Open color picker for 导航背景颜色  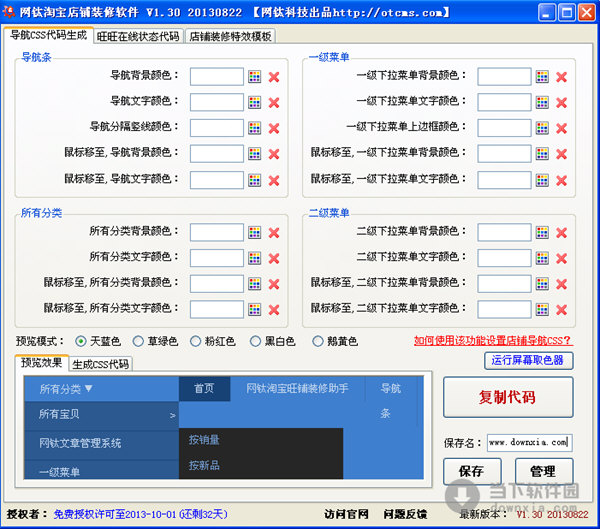pyautogui.click(x=254, y=77)
